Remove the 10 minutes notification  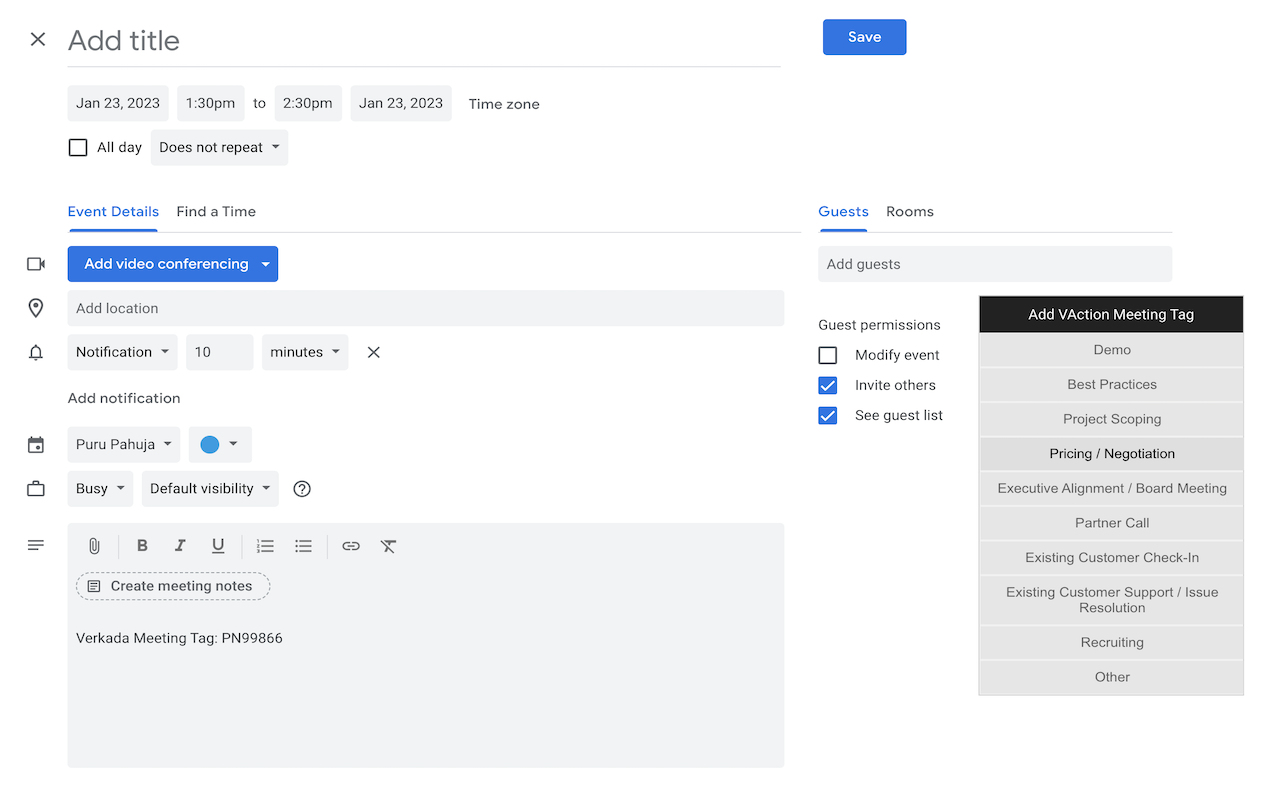(373, 352)
